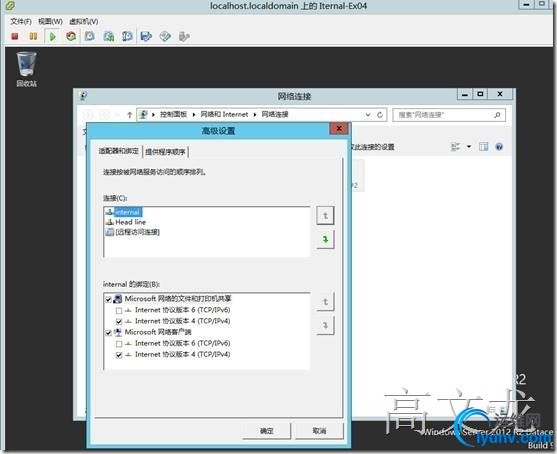Change view layout icon in Network Connections

pyautogui.click(x=455, y=147)
